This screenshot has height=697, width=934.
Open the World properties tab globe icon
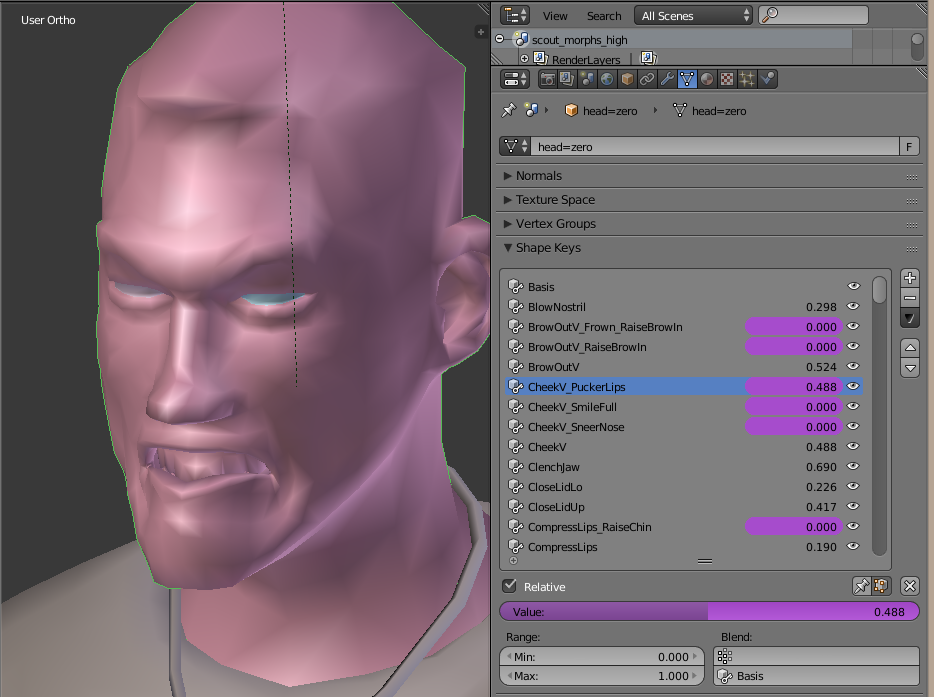pyautogui.click(x=606, y=79)
